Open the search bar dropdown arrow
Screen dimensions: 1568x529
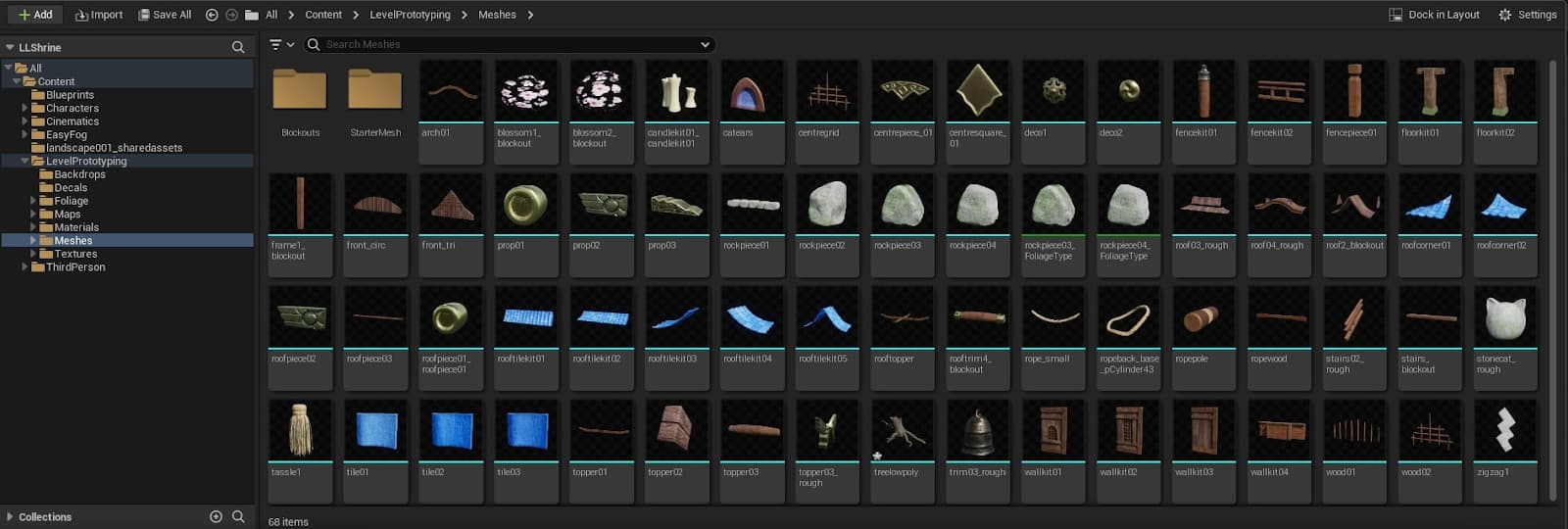click(705, 44)
